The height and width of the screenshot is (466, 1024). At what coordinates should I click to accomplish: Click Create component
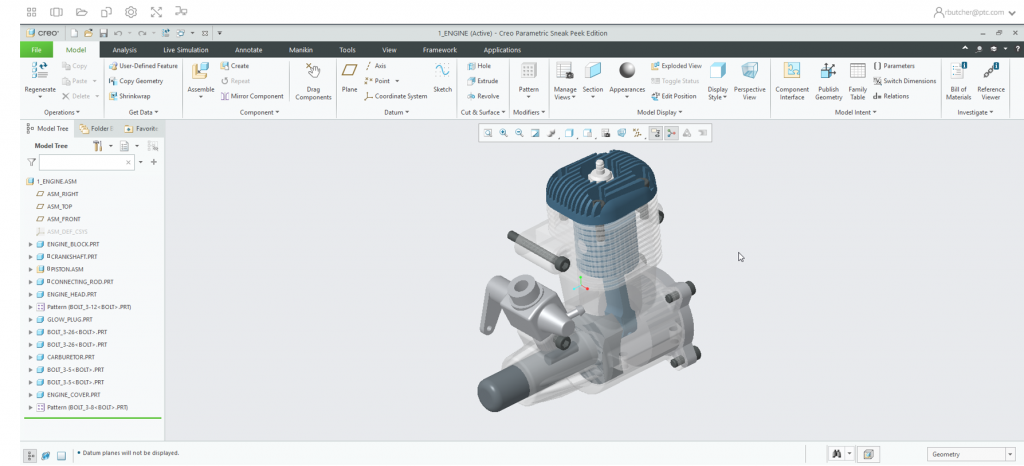coord(234,66)
